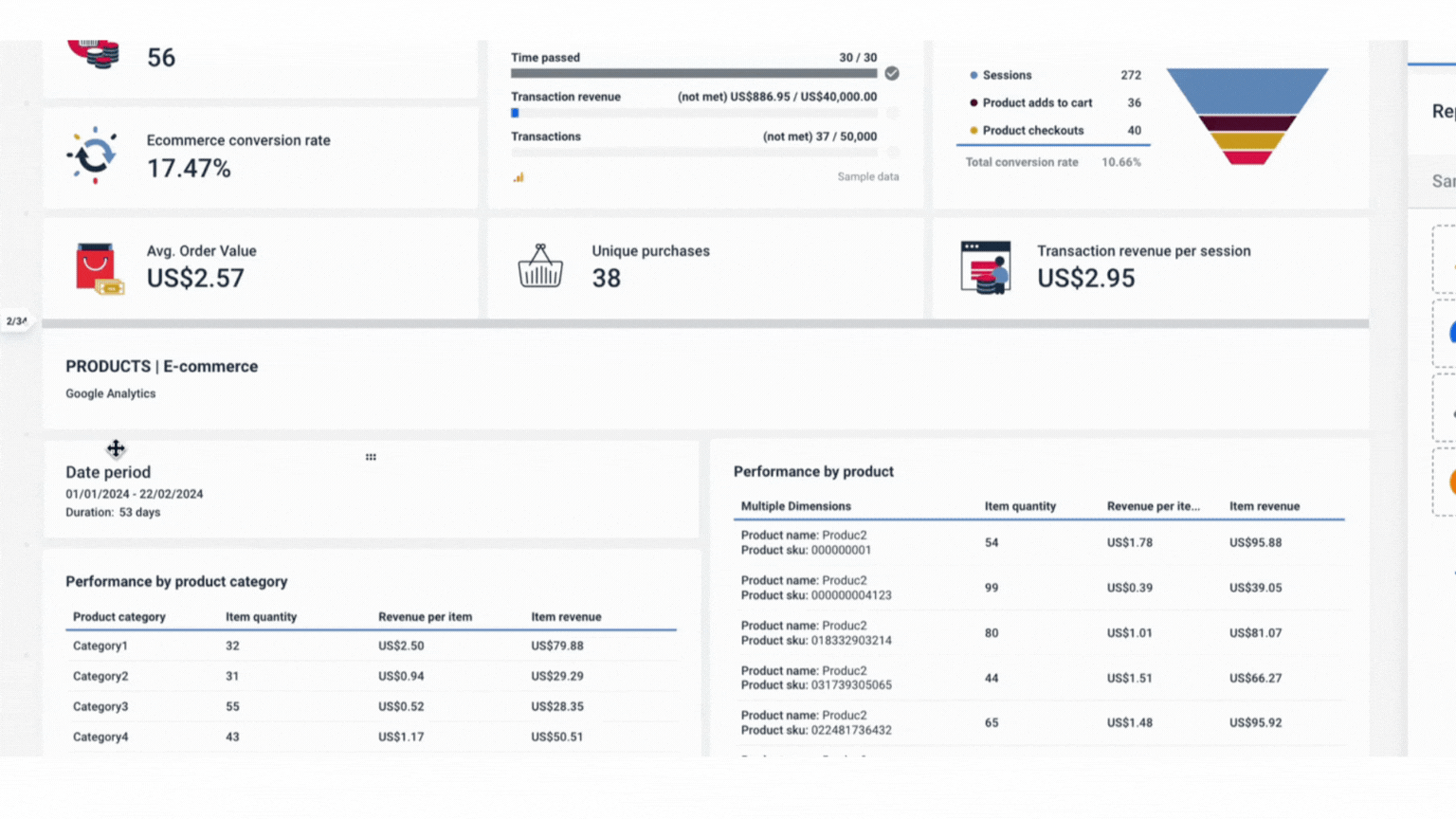Screen dimensions: 1456x819
Task: Click the Transaction revenue progress bar
Action: 694,113
